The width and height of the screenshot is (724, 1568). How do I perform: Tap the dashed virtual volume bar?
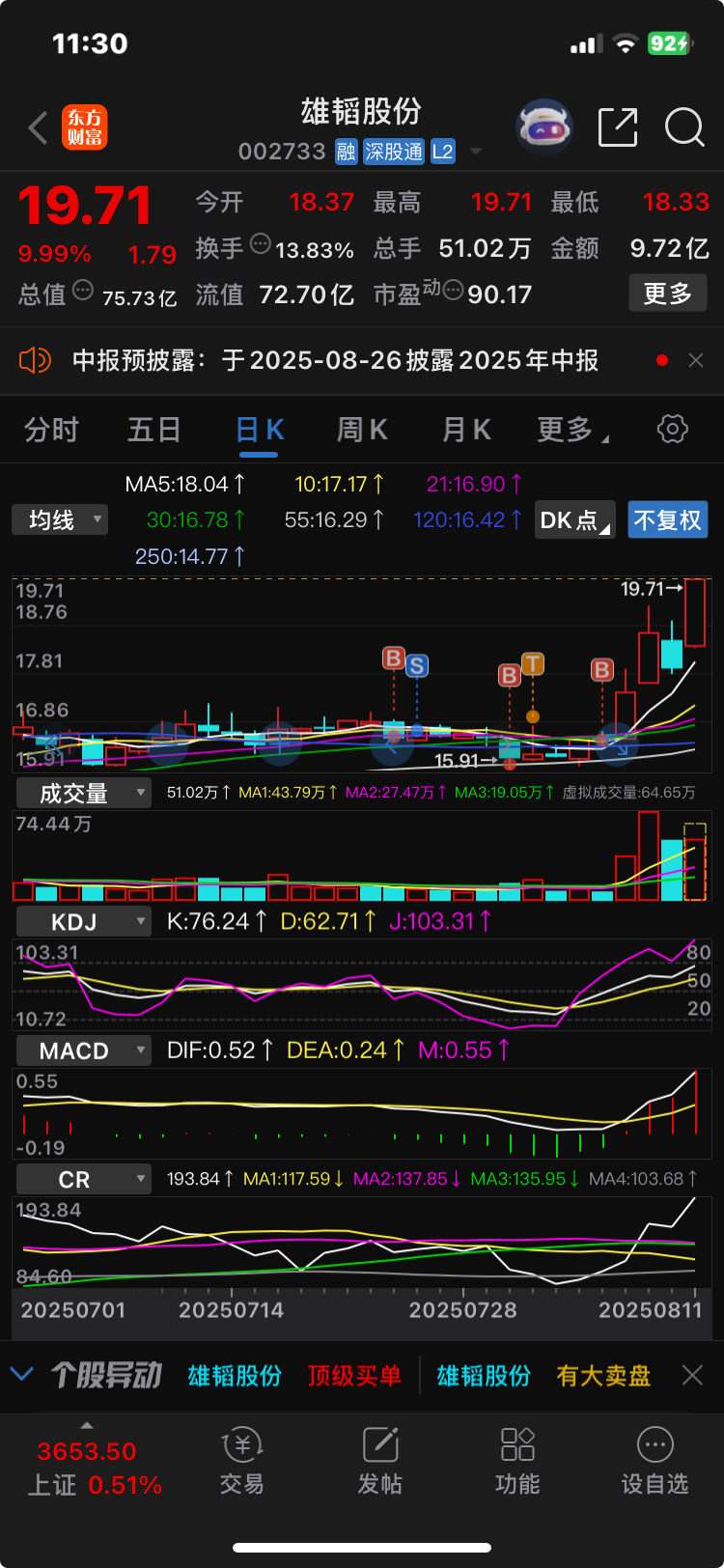[695, 862]
